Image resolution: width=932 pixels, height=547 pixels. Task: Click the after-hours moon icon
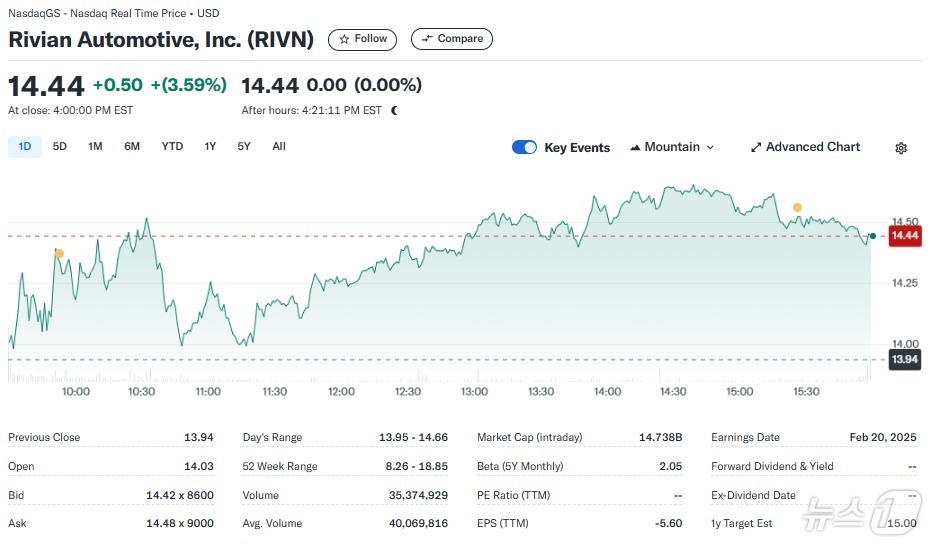(x=394, y=110)
